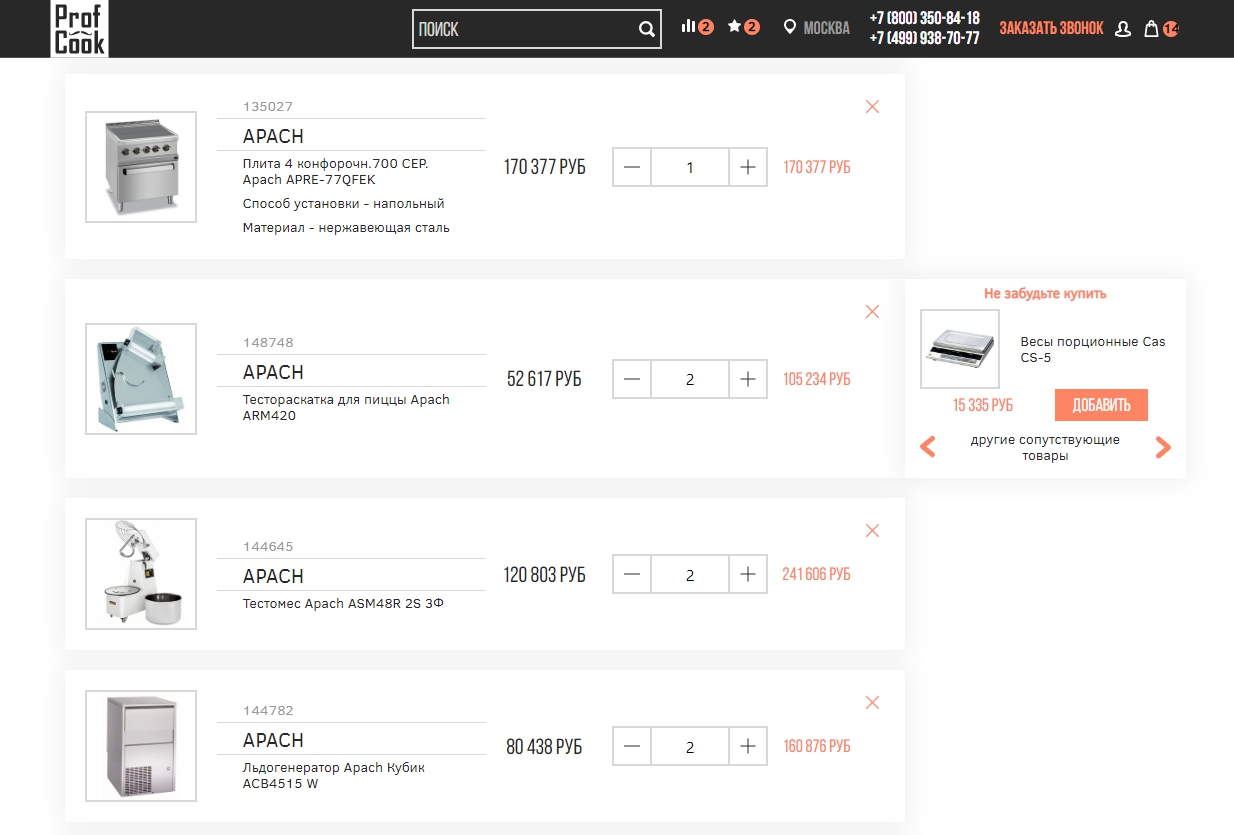Remove the Apach ARM420 dough roller
The height and width of the screenshot is (835, 1234).
click(x=872, y=311)
